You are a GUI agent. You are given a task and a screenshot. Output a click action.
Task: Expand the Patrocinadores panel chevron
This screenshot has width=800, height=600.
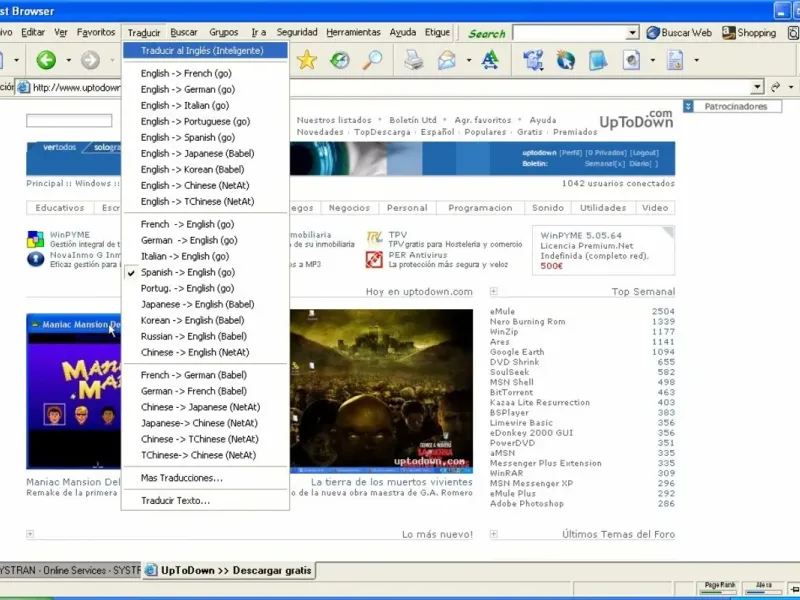point(689,106)
